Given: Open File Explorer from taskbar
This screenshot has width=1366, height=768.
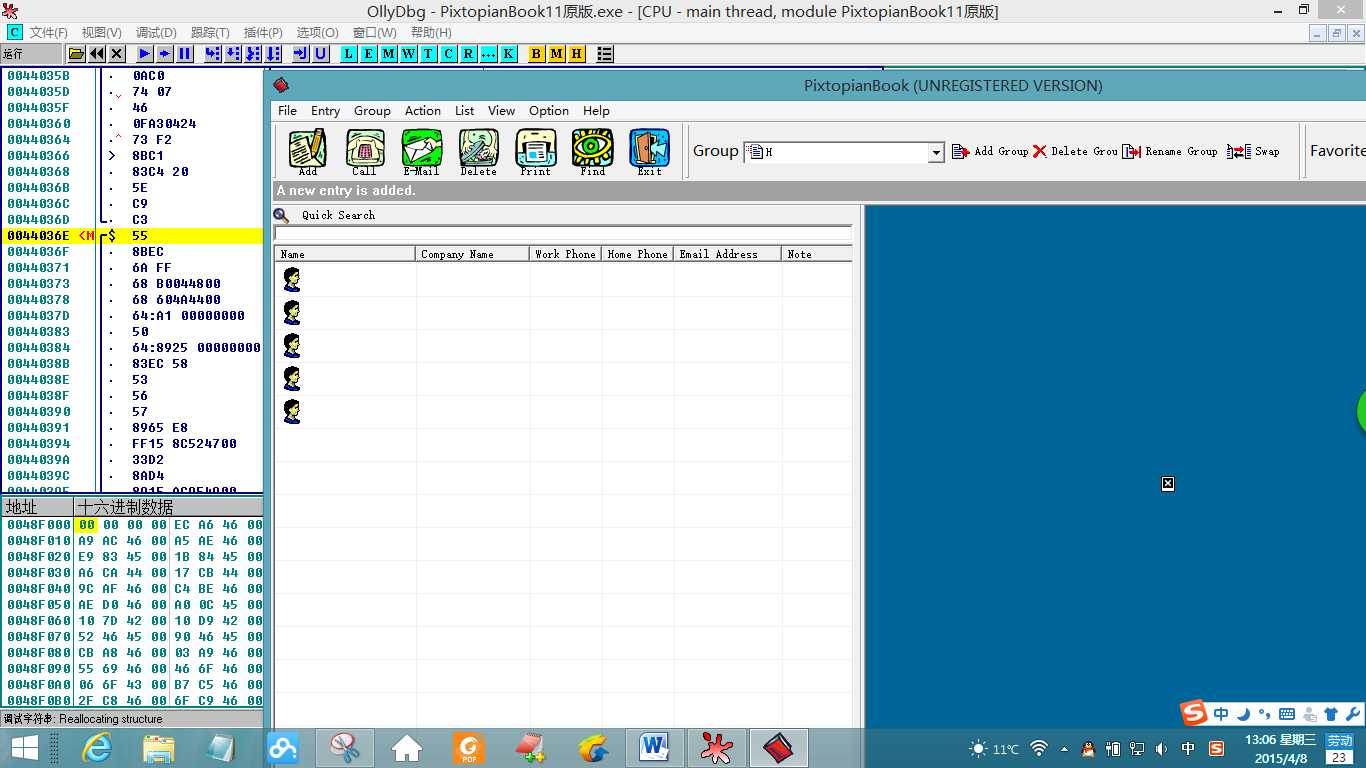Looking at the screenshot, I should click(159, 748).
